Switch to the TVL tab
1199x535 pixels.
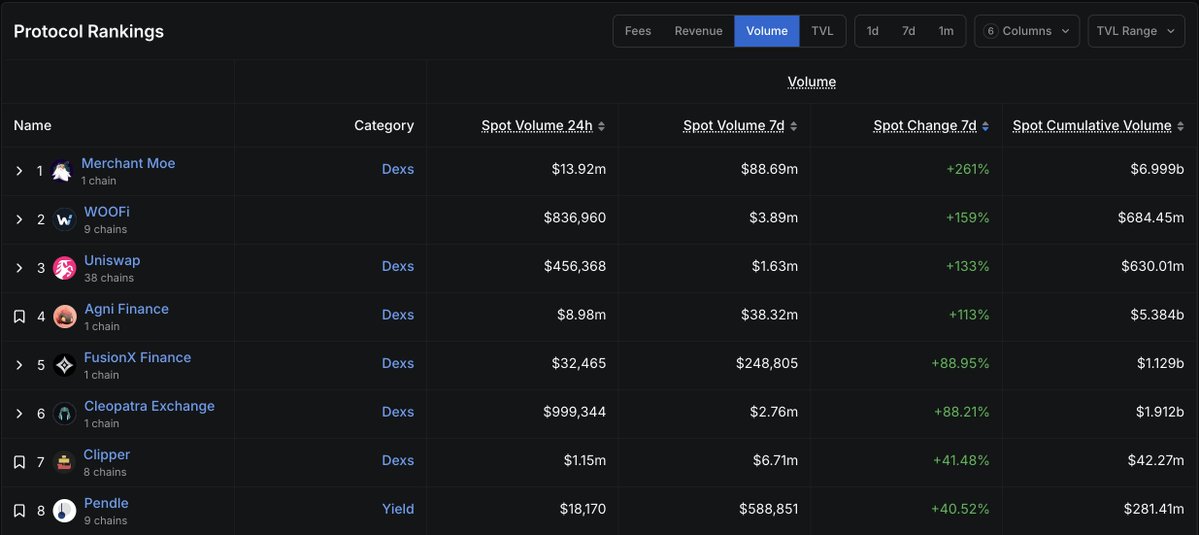coord(822,31)
